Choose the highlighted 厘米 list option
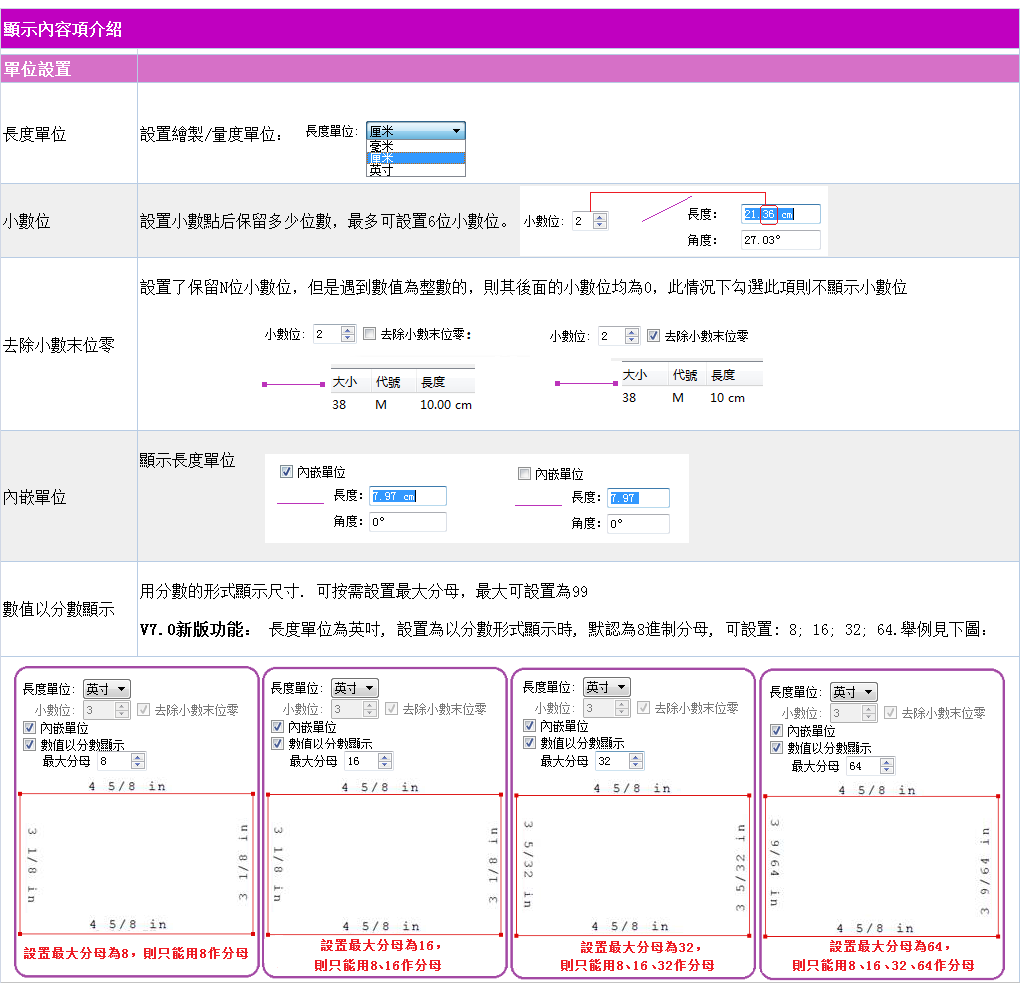The image size is (1020, 983). (x=416, y=158)
